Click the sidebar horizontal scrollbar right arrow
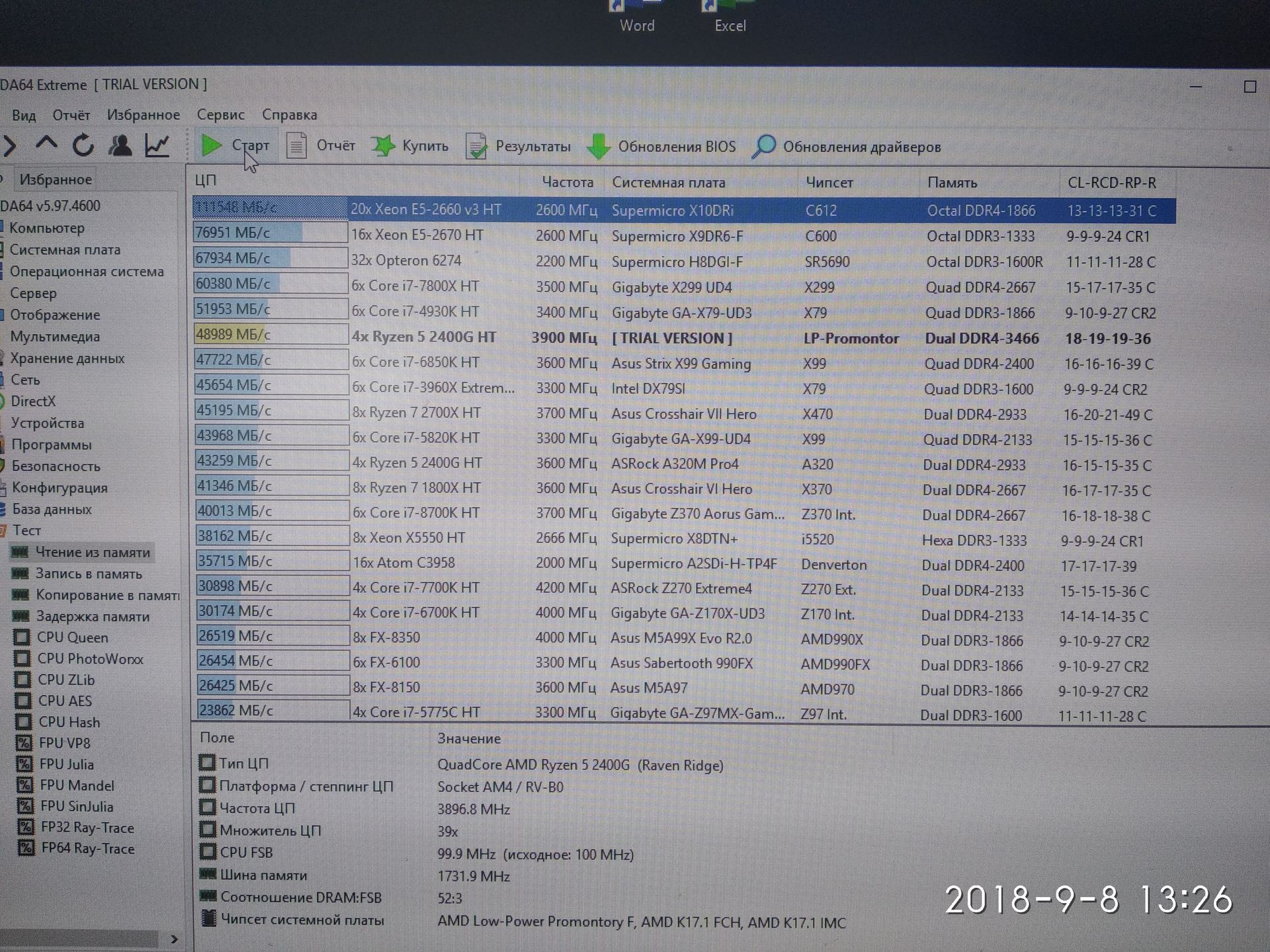The width and height of the screenshot is (1270, 952). (174, 939)
